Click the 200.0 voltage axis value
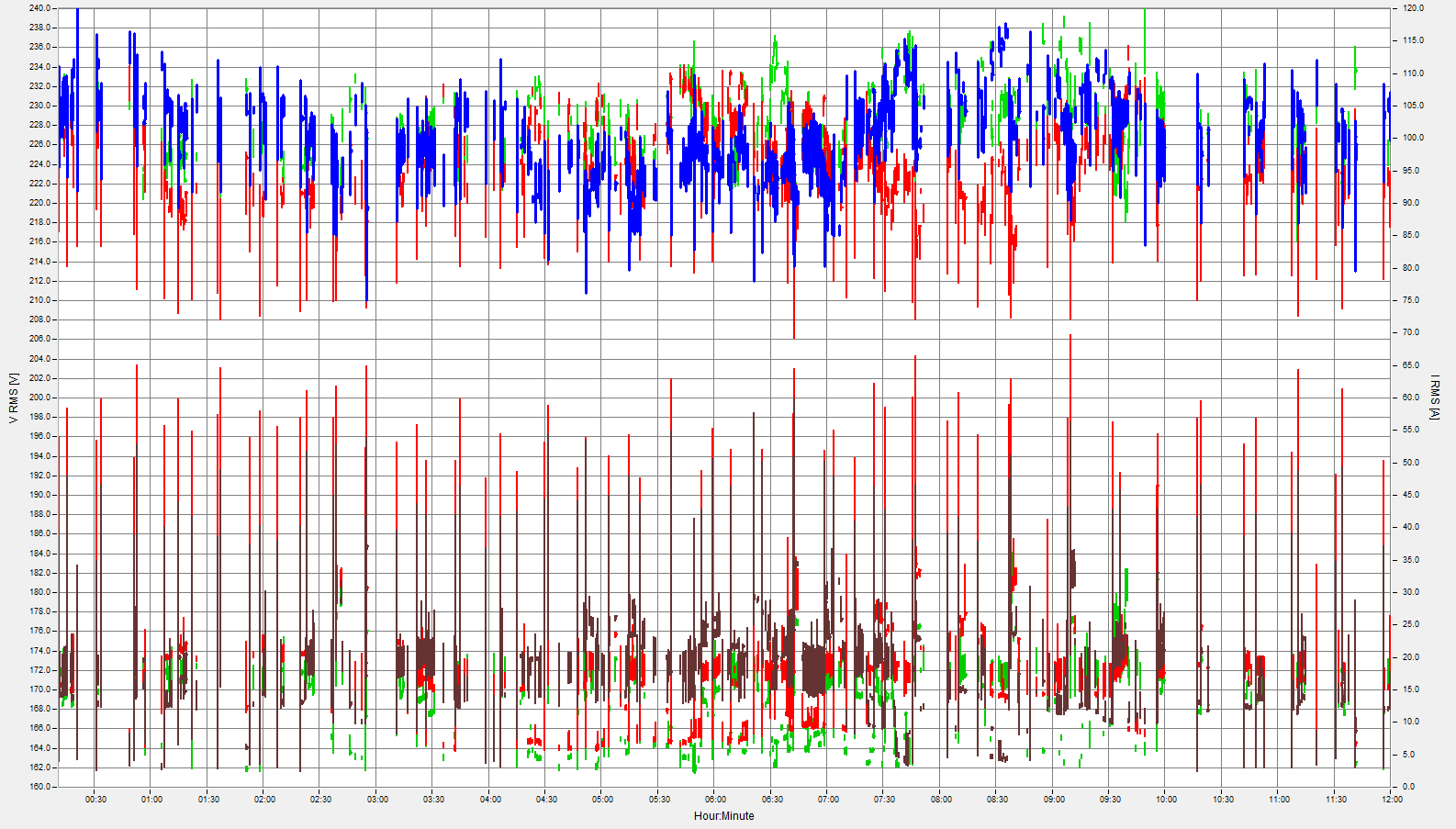The height and width of the screenshot is (829, 1456). 40,398
